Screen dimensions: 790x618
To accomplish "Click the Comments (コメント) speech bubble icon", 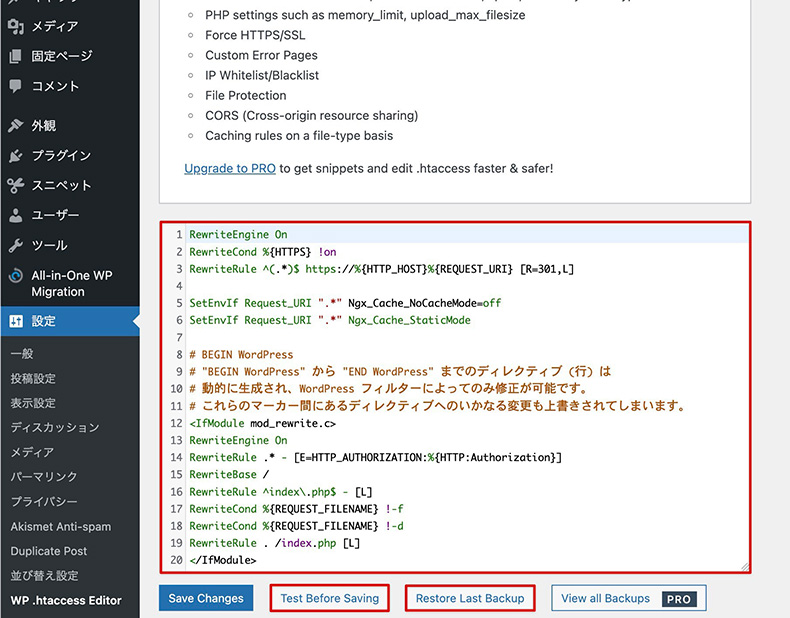I will click(15, 86).
